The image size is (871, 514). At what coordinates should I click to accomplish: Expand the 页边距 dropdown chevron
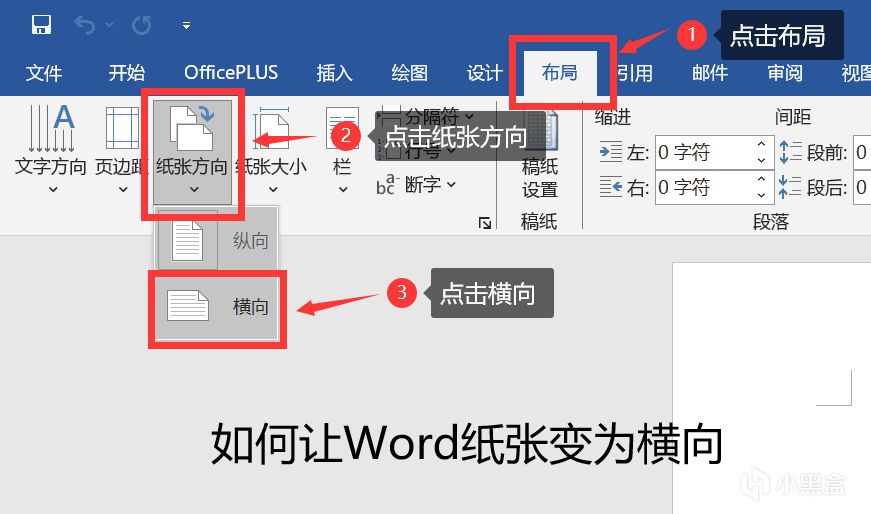[x=123, y=189]
